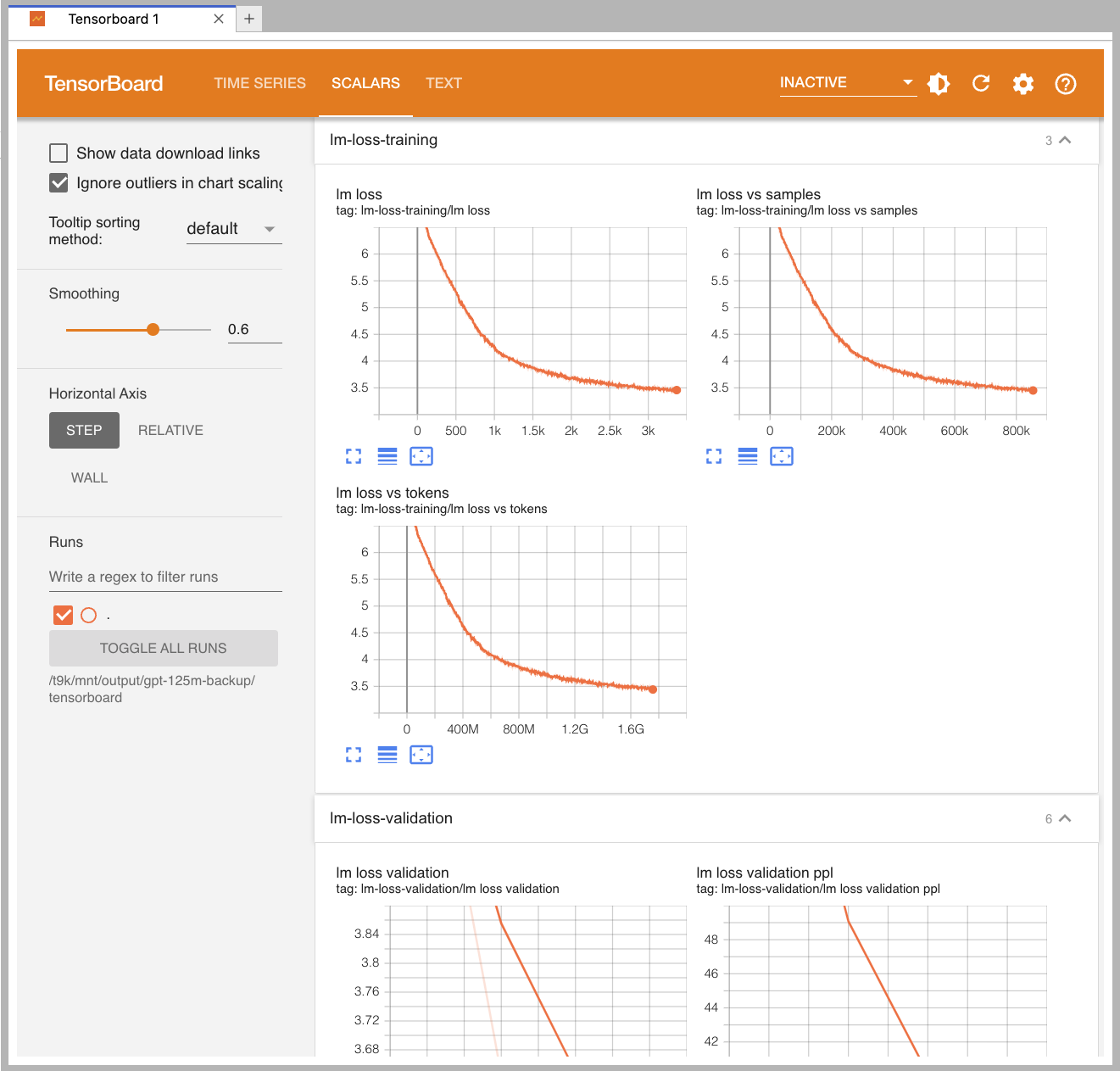Open TensorBoard settings gear
This screenshot has width=1120, height=1071.
tap(1023, 83)
